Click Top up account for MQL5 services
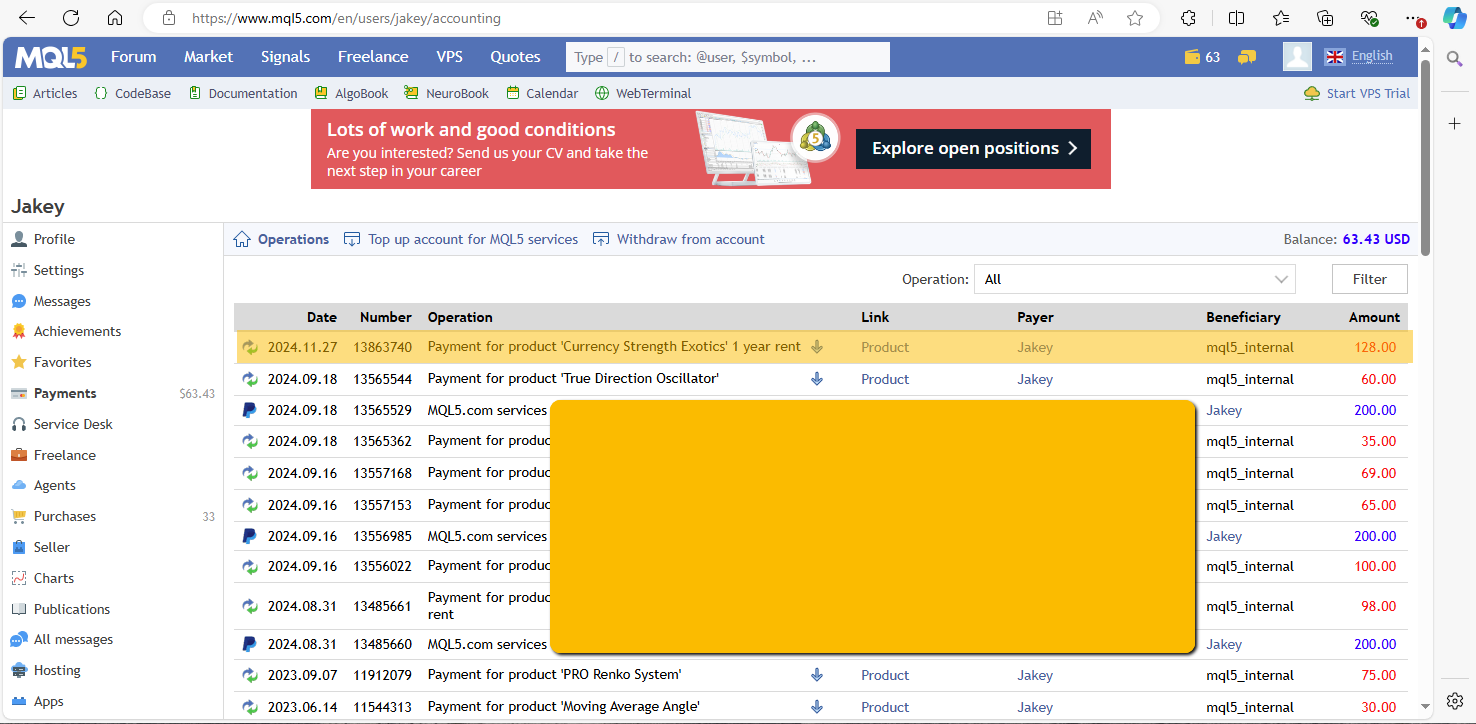Viewport: 1476px width, 724px height. 461,239
